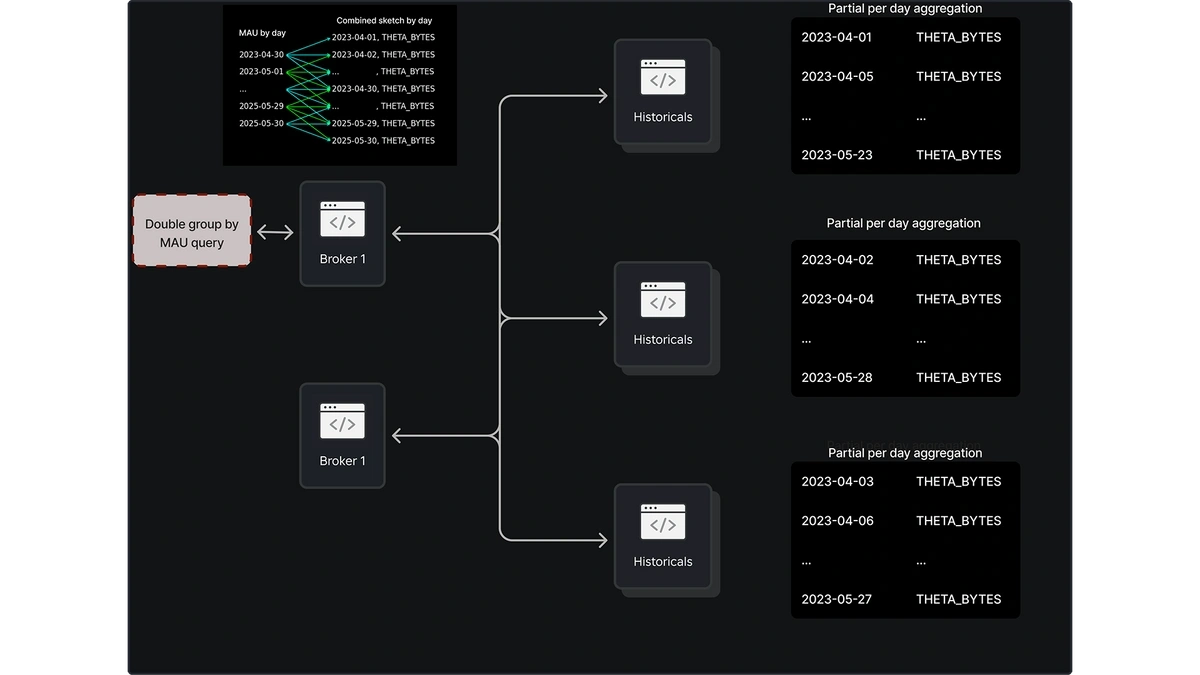This screenshot has height=675, width=1200.
Task: Select 2023-04-30 in the MAU by day column
Action: point(261,54)
